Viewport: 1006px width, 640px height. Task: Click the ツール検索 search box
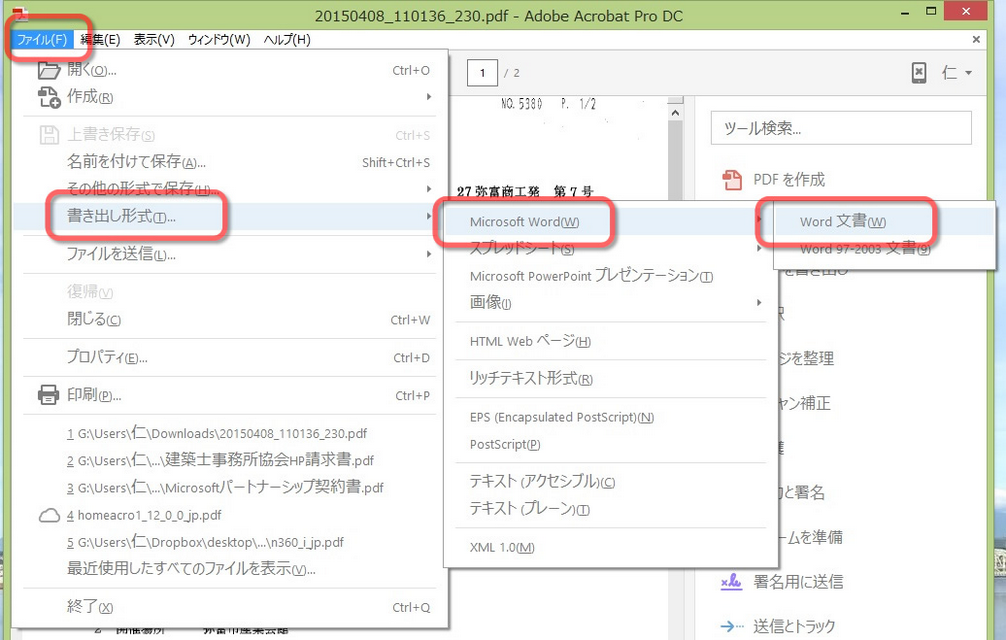pyautogui.click(x=841, y=128)
